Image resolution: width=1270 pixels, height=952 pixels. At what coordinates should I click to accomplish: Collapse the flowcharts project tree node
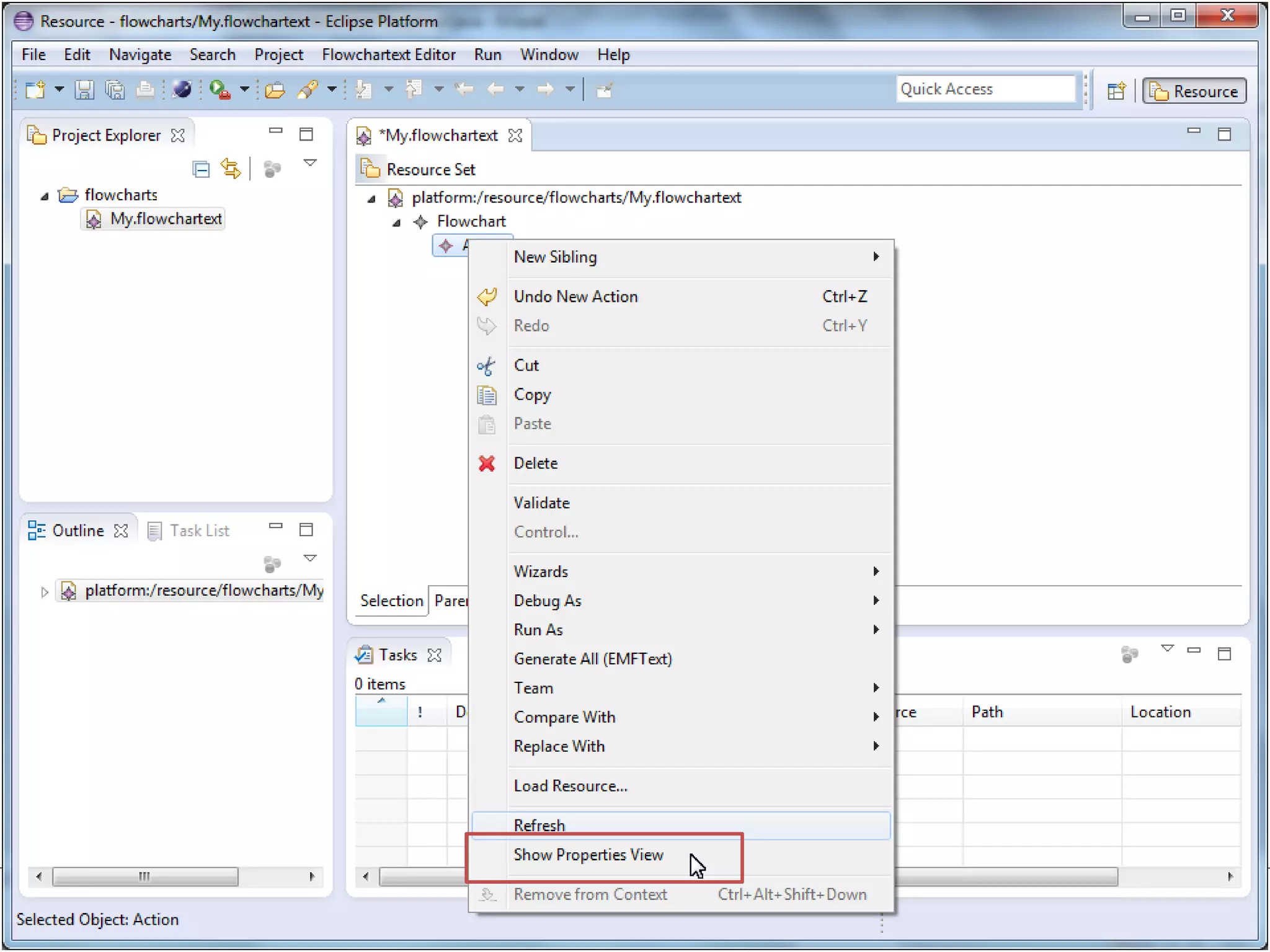(x=45, y=196)
